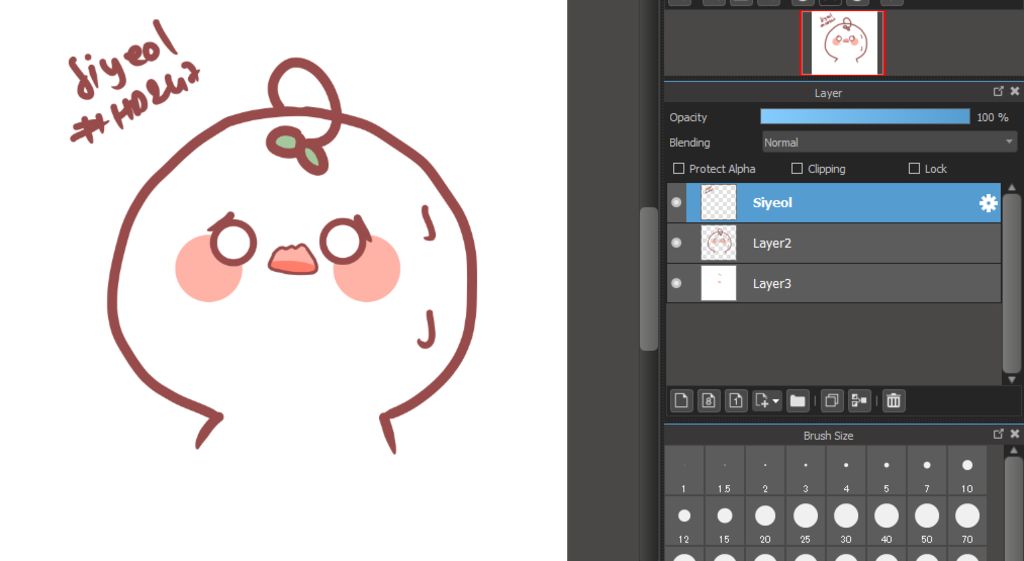Image resolution: width=1024 pixels, height=561 pixels.
Task: Click the layer list scrollbar thumb
Action: click(1012, 284)
